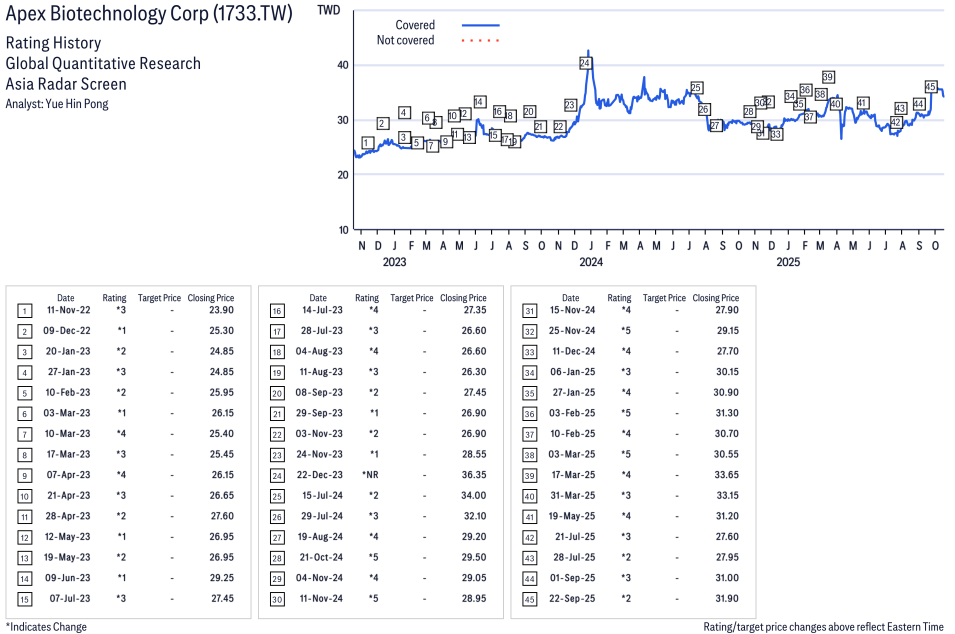
Task: Click the red dotted Not covered legend line
Action: (x=480, y=41)
